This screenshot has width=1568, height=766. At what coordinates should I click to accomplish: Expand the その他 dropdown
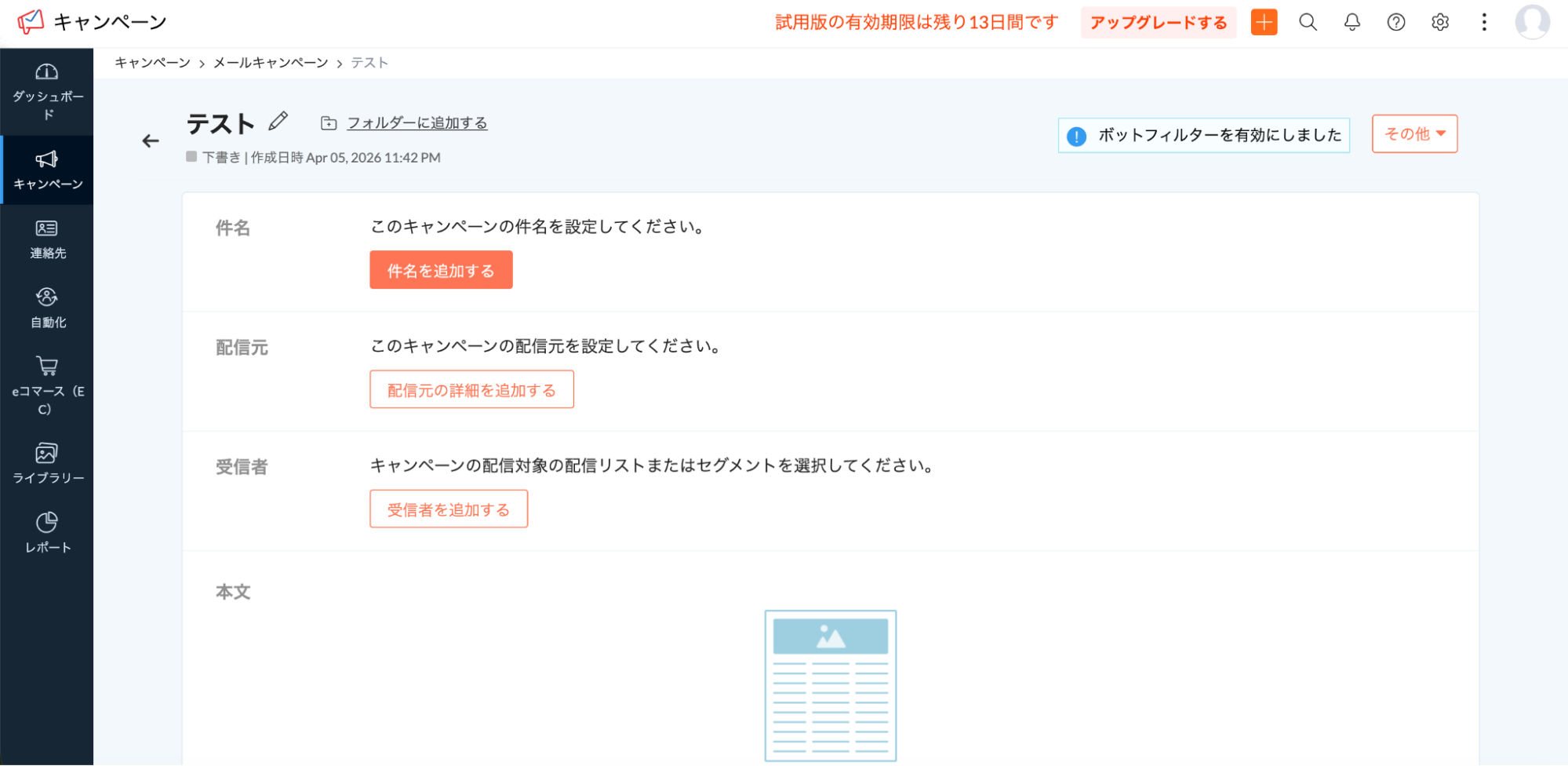(1414, 134)
